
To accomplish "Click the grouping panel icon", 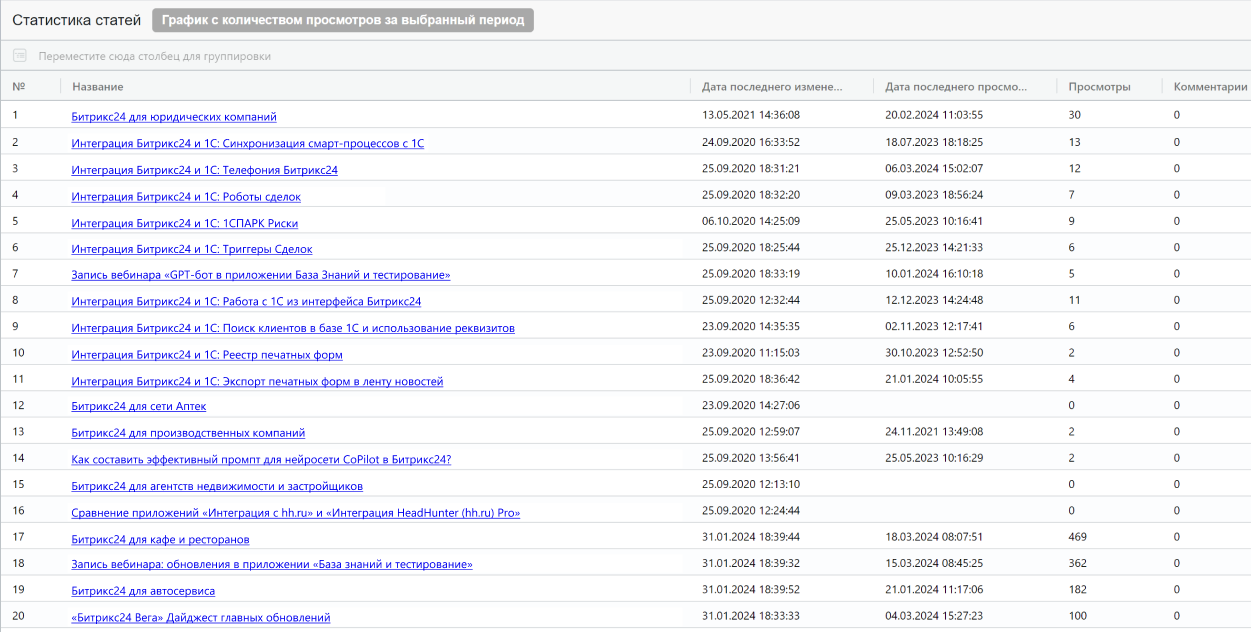I will click(20, 56).
